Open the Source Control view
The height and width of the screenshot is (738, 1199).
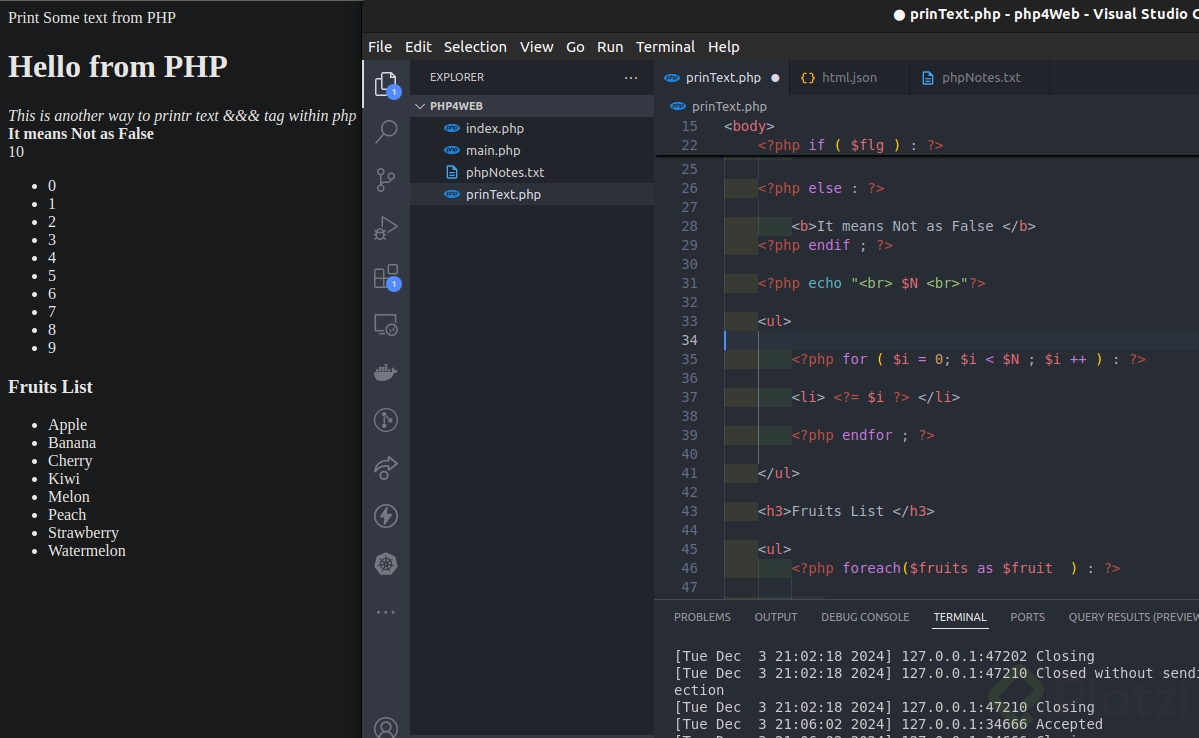coord(386,180)
